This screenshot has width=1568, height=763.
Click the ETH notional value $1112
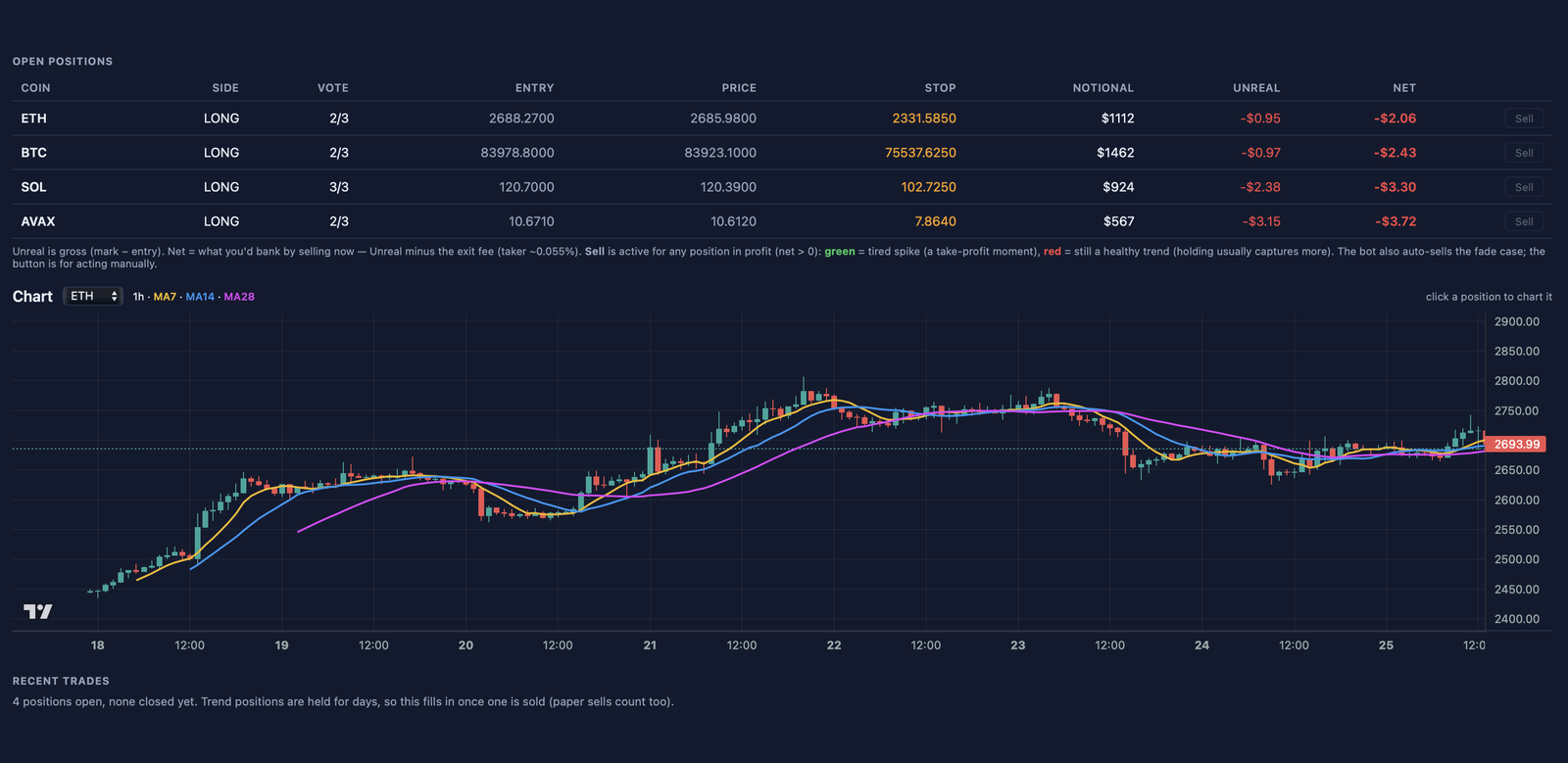pyautogui.click(x=1117, y=119)
